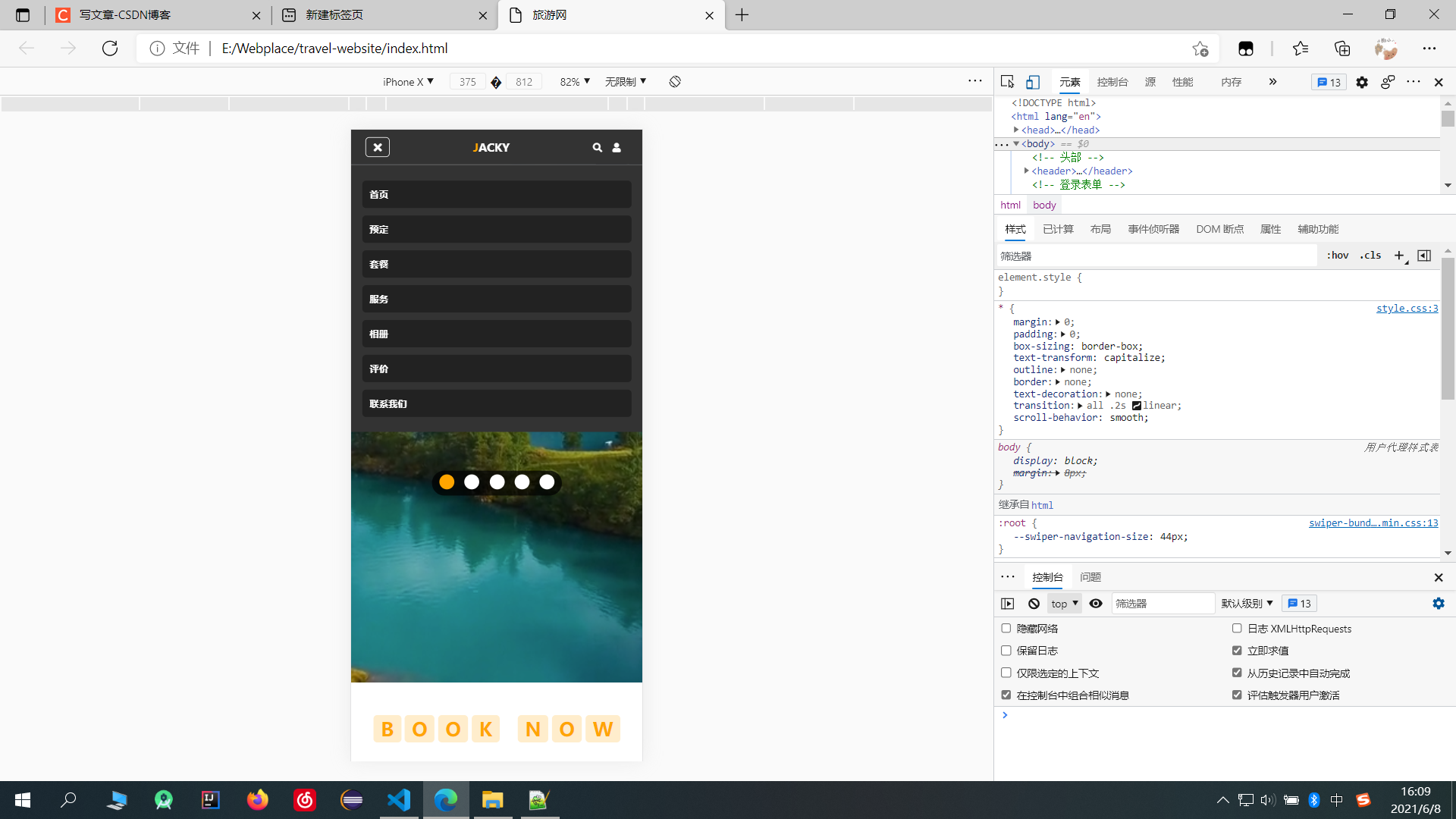Select the inspect element picker tool

1007,81
